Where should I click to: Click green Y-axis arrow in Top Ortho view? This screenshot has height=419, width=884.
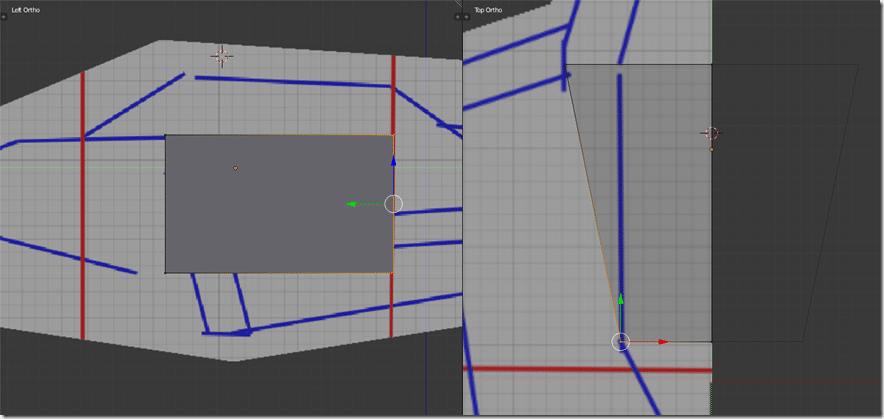pyautogui.click(x=621, y=299)
